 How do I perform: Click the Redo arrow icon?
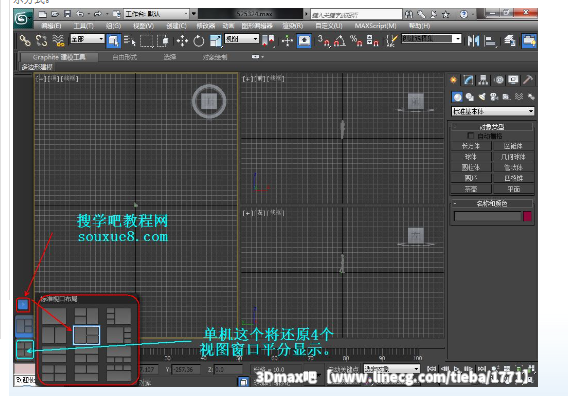pyautogui.click(x=97, y=14)
